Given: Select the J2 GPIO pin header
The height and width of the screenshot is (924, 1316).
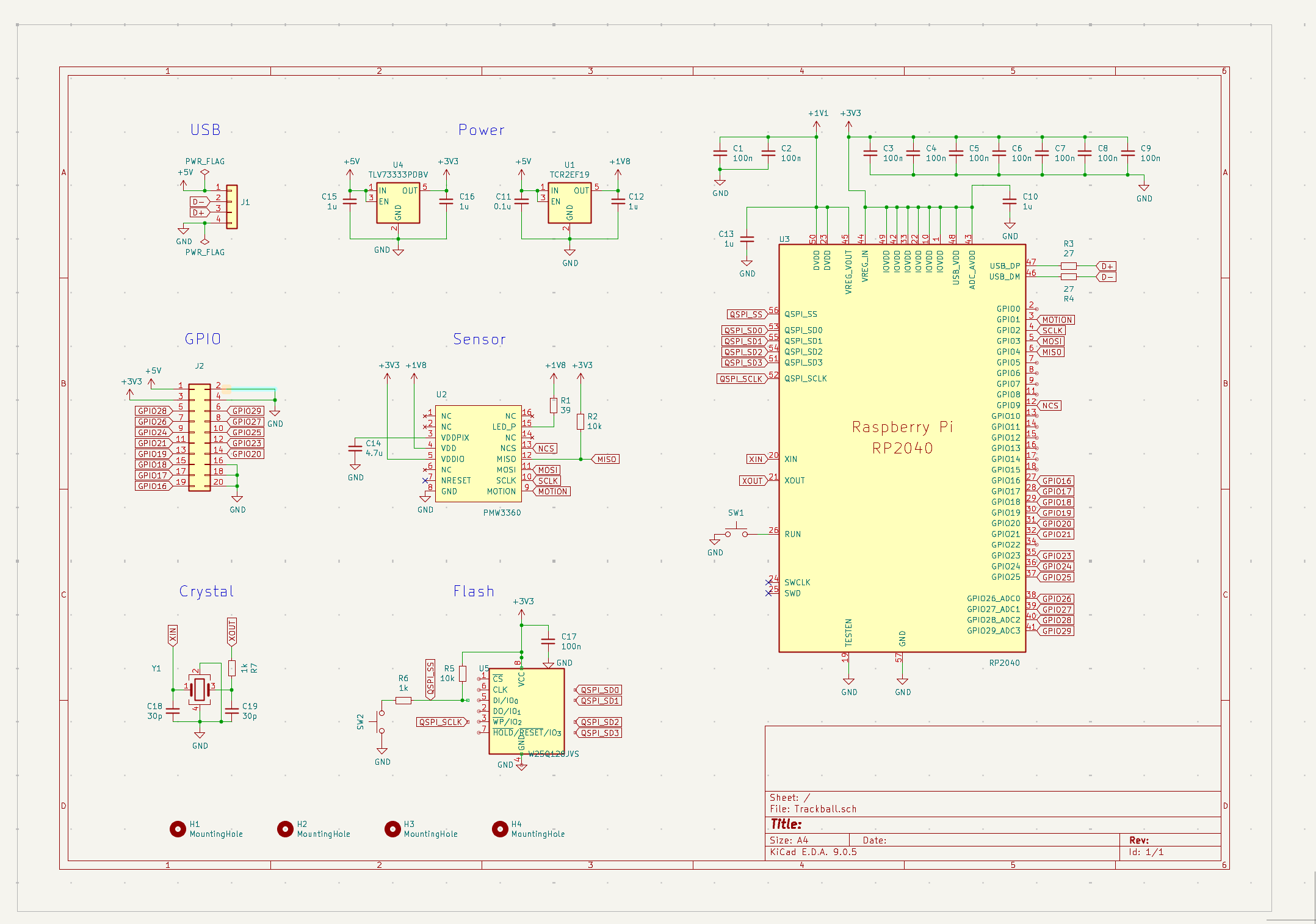Looking at the screenshot, I should [200, 437].
